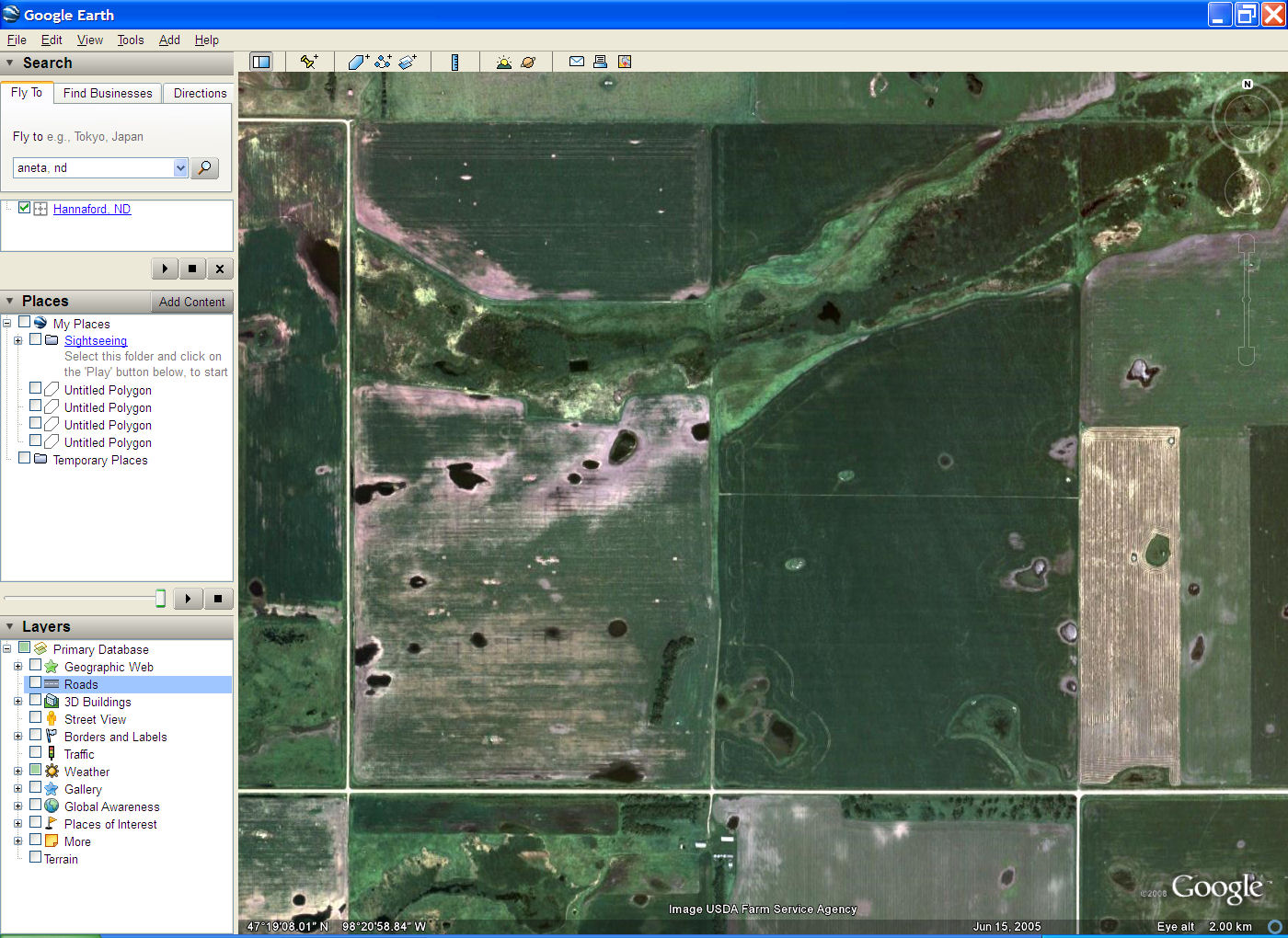Check the My Places checkbox

24,323
